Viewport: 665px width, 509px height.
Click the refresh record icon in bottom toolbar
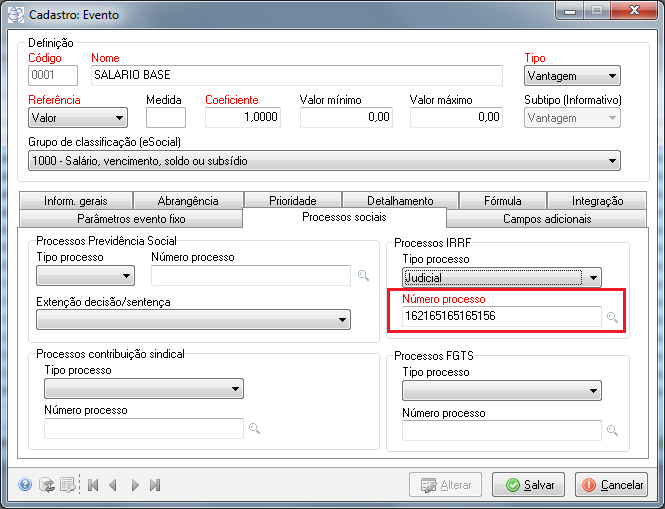pos(46,485)
